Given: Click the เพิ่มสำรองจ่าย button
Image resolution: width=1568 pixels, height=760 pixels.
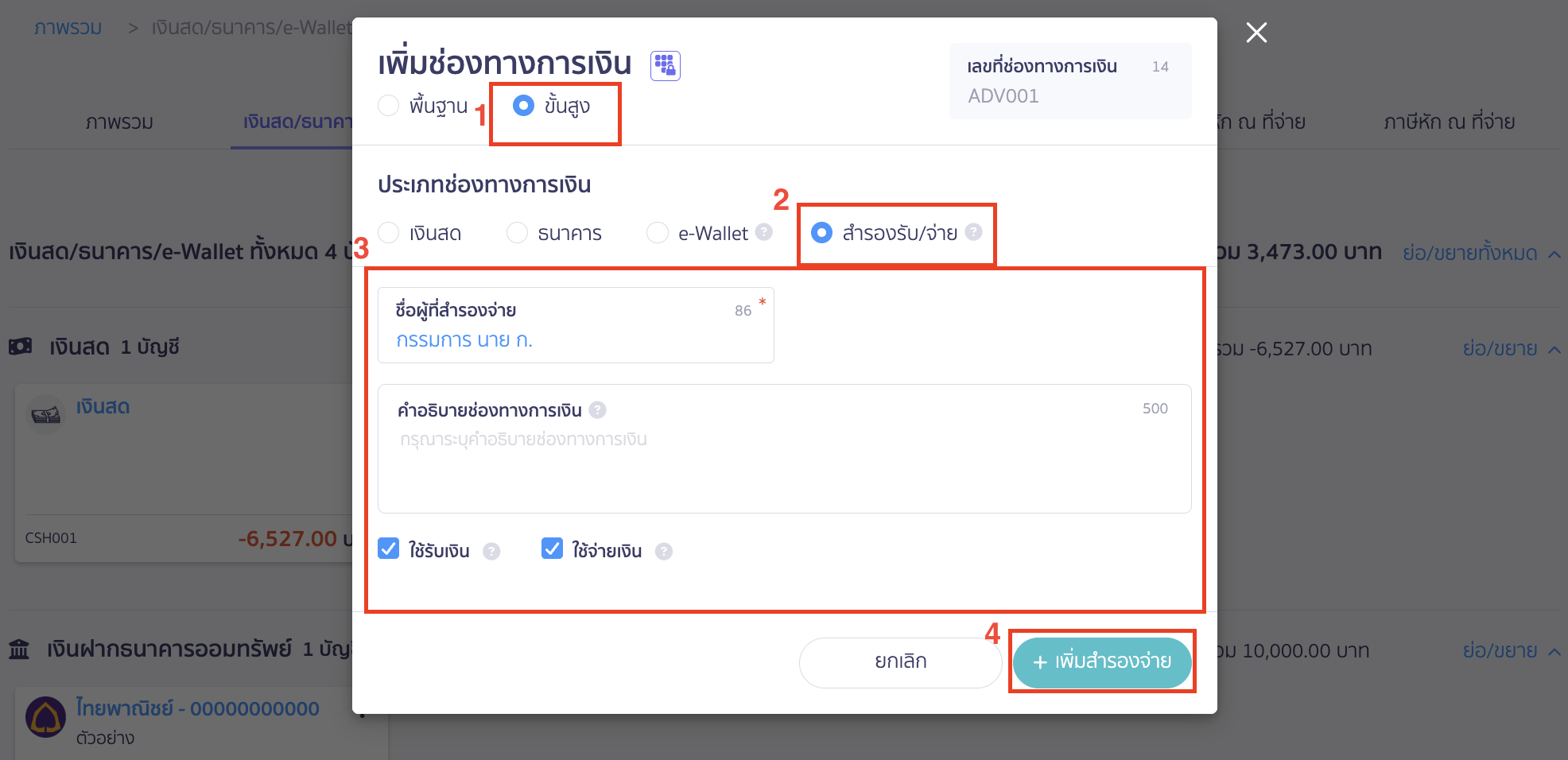Looking at the screenshot, I should tap(1102, 661).
